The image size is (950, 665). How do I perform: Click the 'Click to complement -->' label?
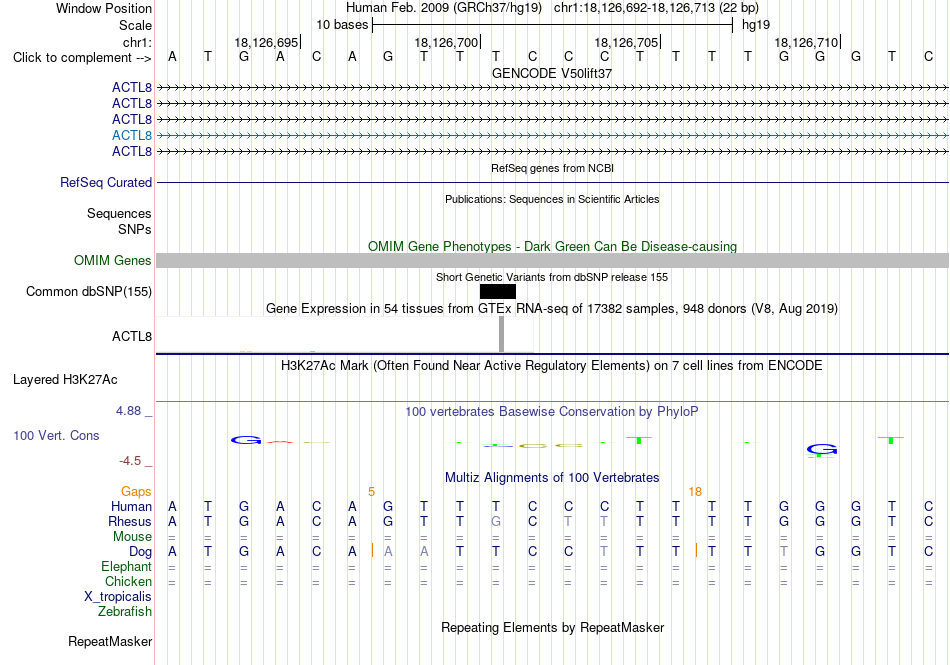pos(82,58)
